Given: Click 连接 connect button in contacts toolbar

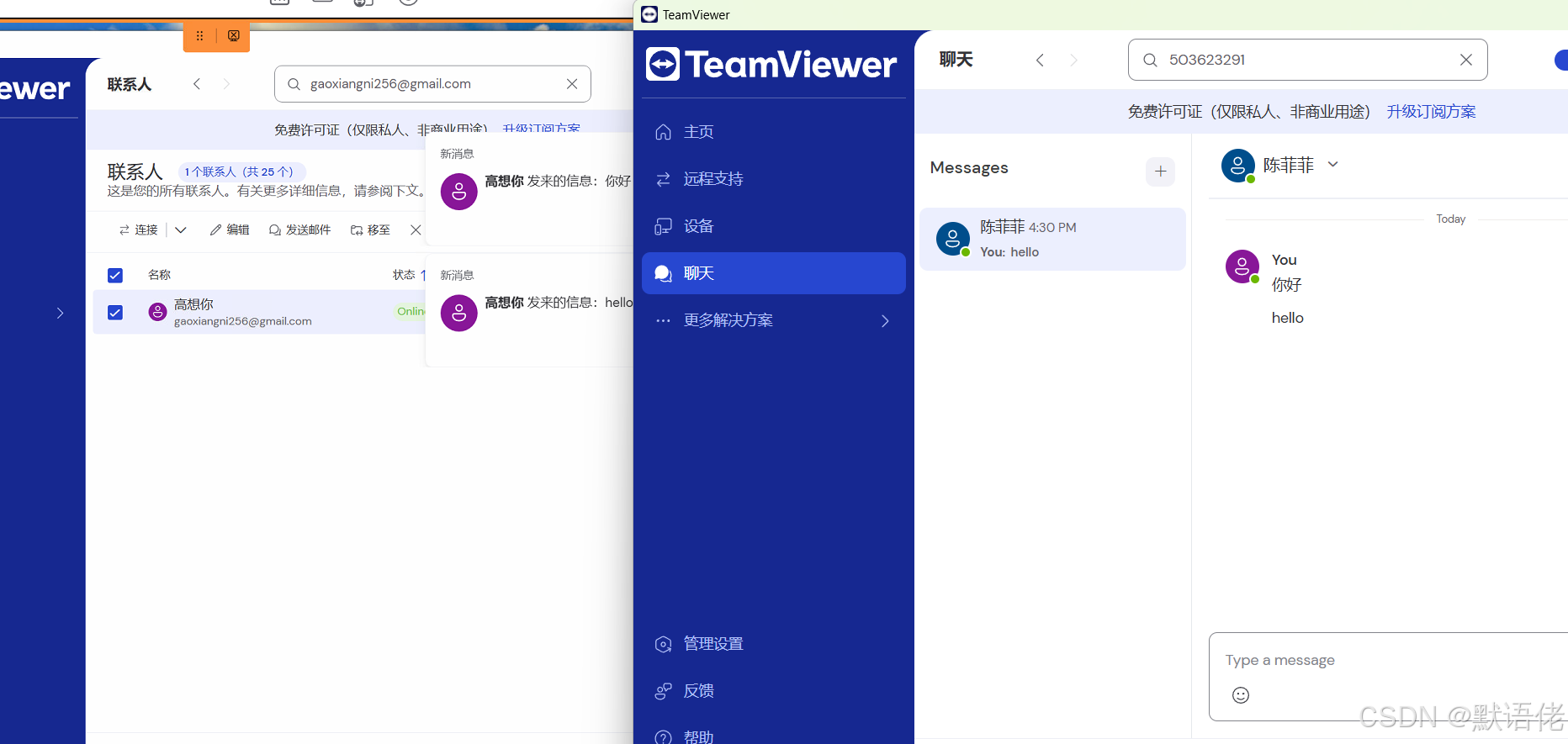Looking at the screenshot, I should coord(139,230).
